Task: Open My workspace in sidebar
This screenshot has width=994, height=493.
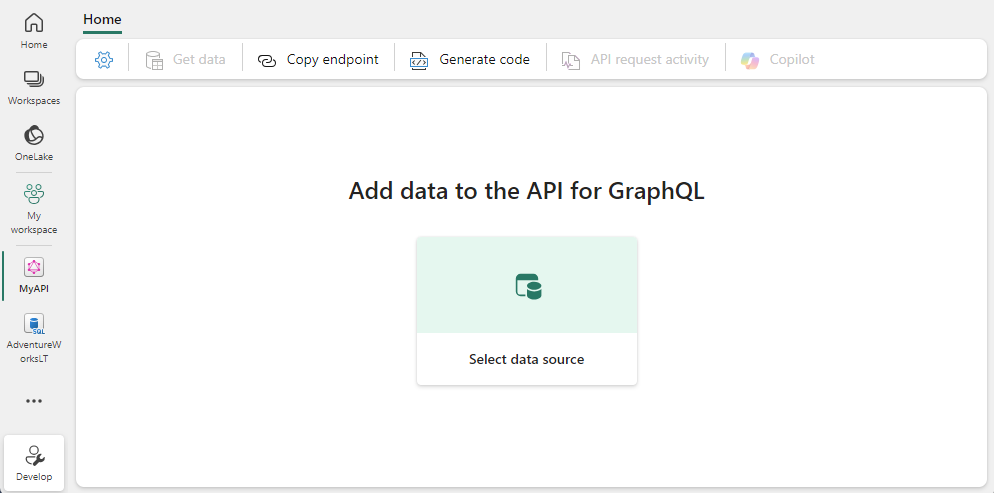Action: click(34, 207)
